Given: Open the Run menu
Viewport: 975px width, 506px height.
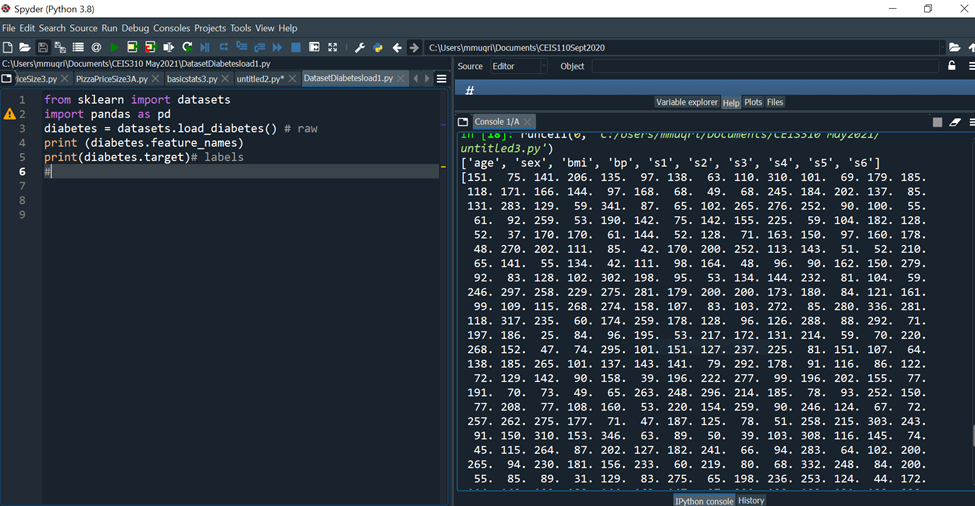Looking at the screenshot, I should [109, 28].
